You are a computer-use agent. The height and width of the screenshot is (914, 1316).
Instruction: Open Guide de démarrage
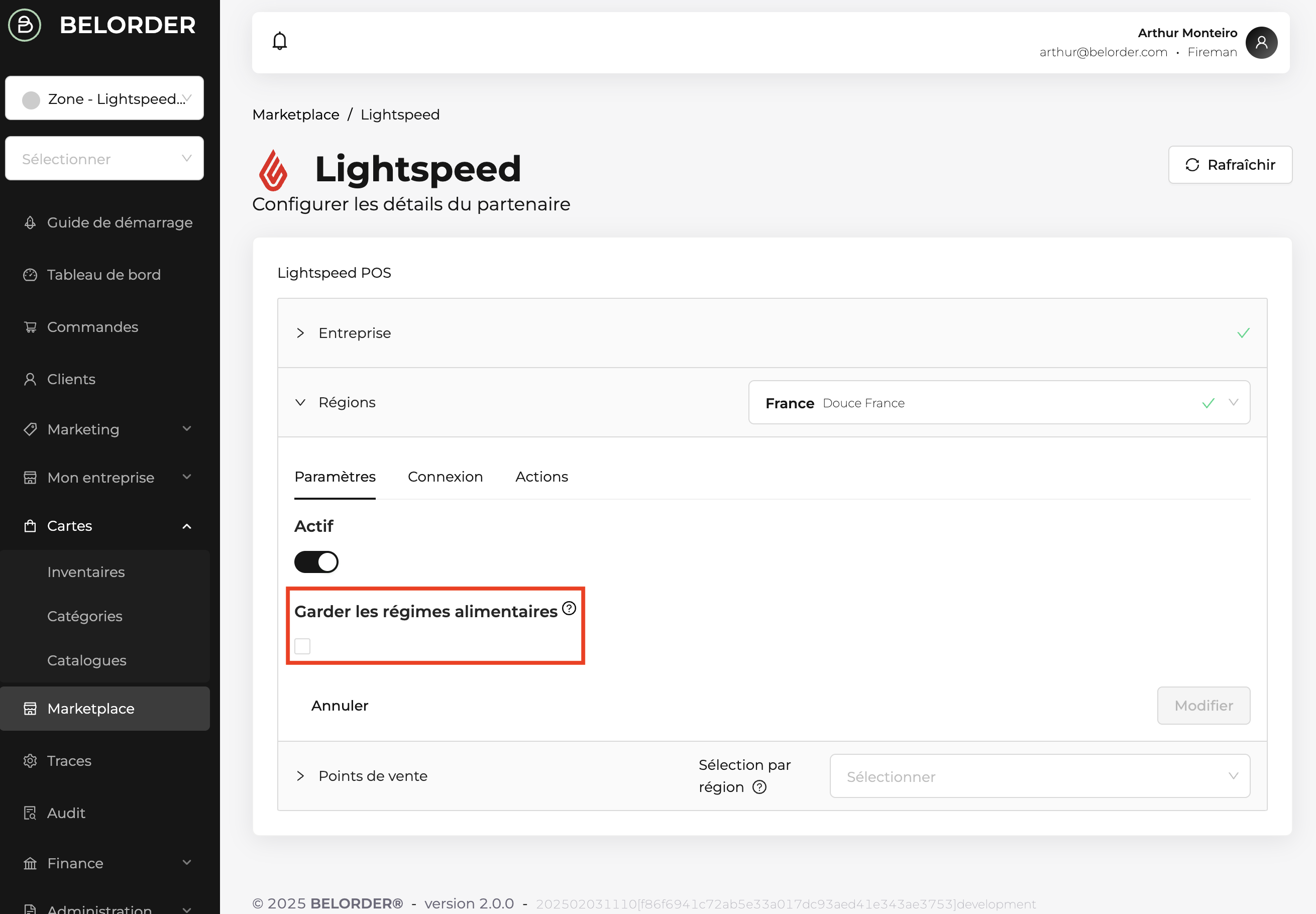coord(105,222)
